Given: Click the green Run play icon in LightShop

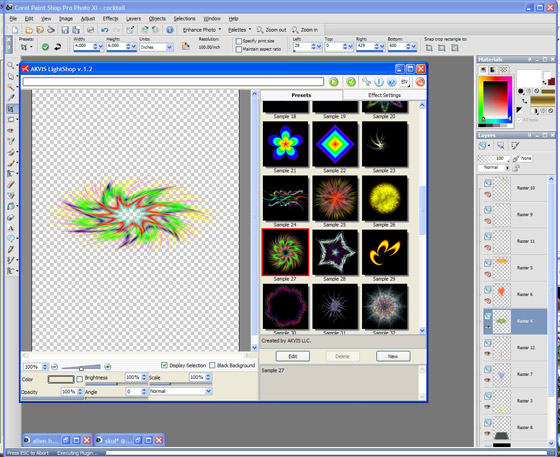Looking at the screenshot, I should pos(334,82).
